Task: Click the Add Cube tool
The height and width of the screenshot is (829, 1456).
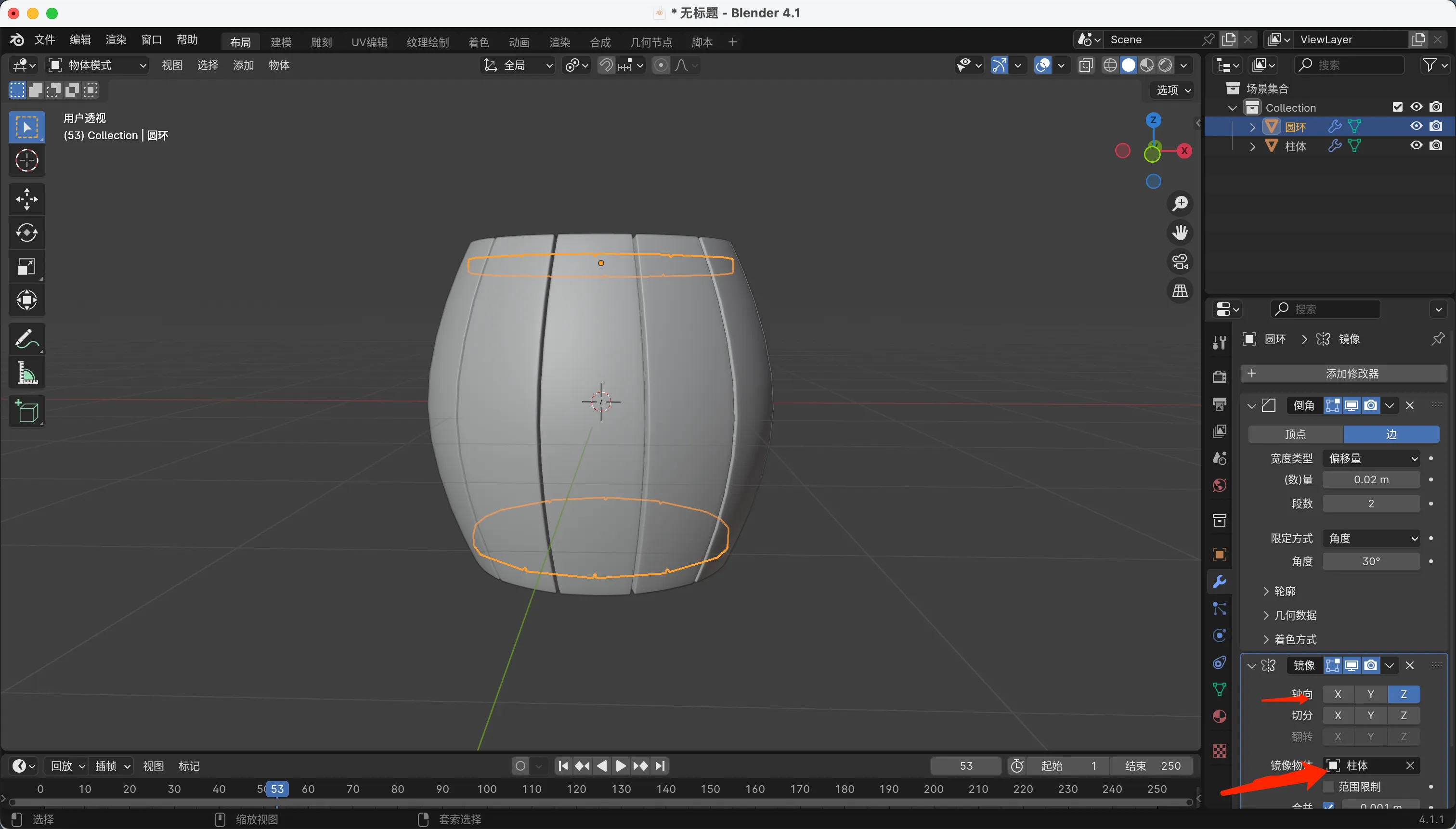Action: [x=27, y=412]
